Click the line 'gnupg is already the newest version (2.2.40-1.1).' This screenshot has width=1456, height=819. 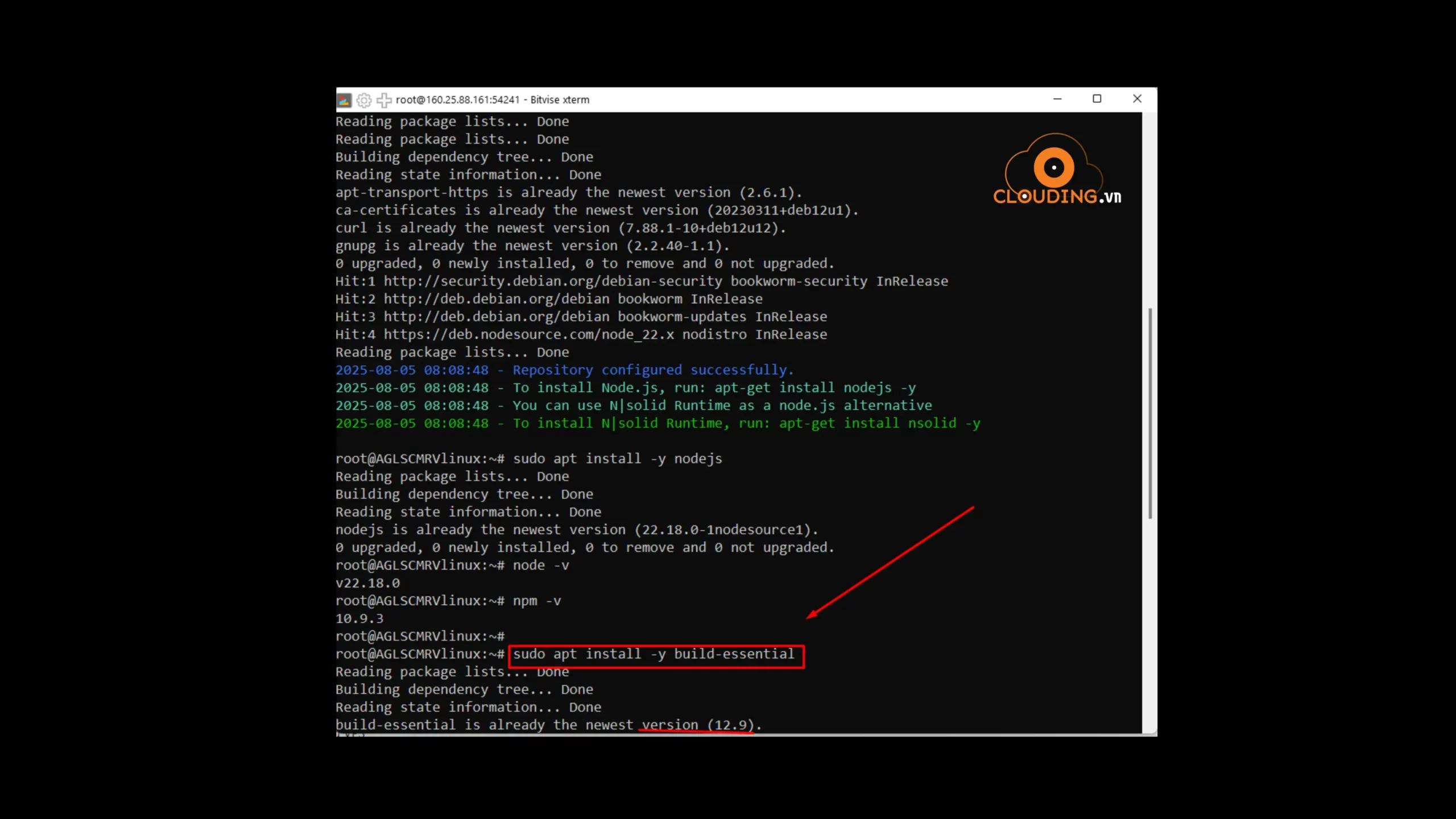point(532,246)
